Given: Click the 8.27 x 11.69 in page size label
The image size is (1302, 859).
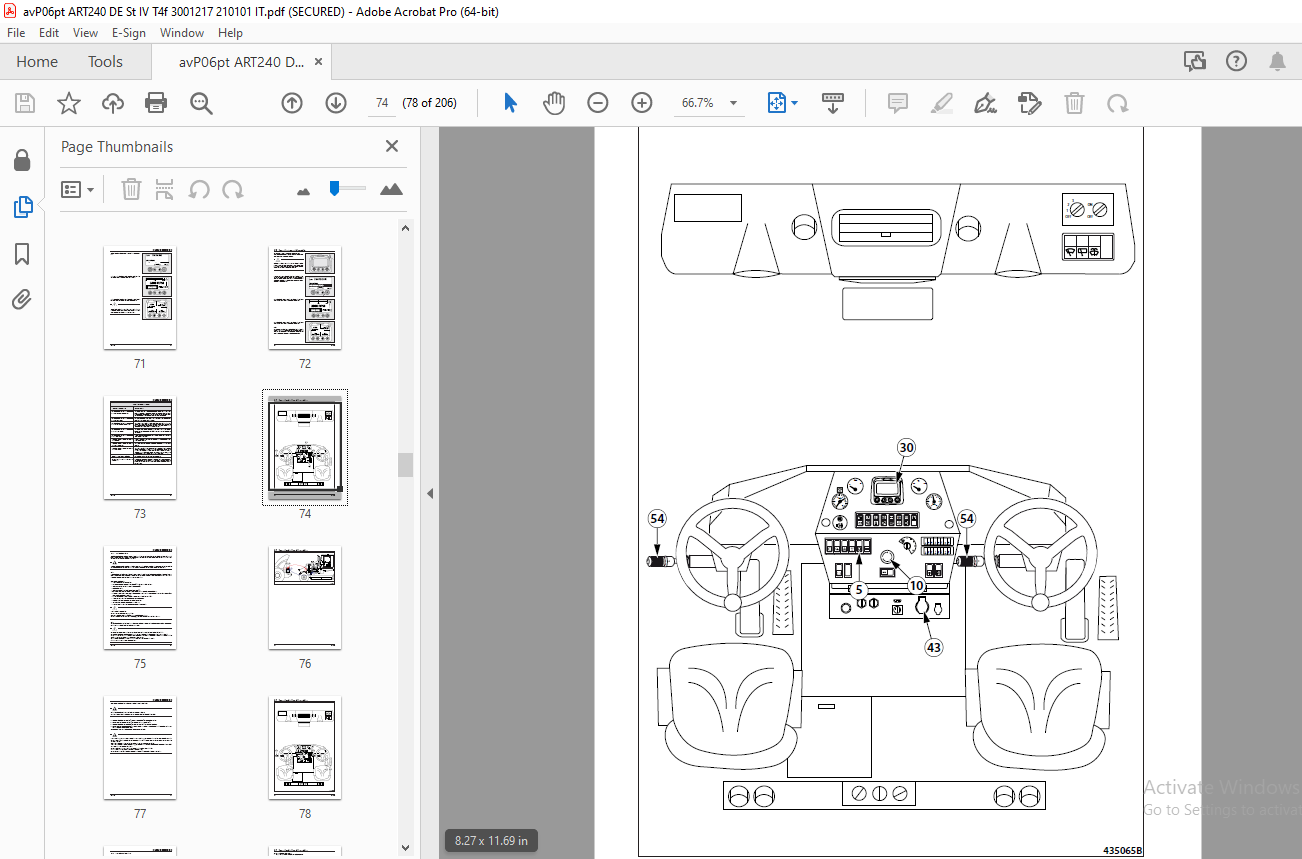Looking at the screenshot, I should pos(491,840).
